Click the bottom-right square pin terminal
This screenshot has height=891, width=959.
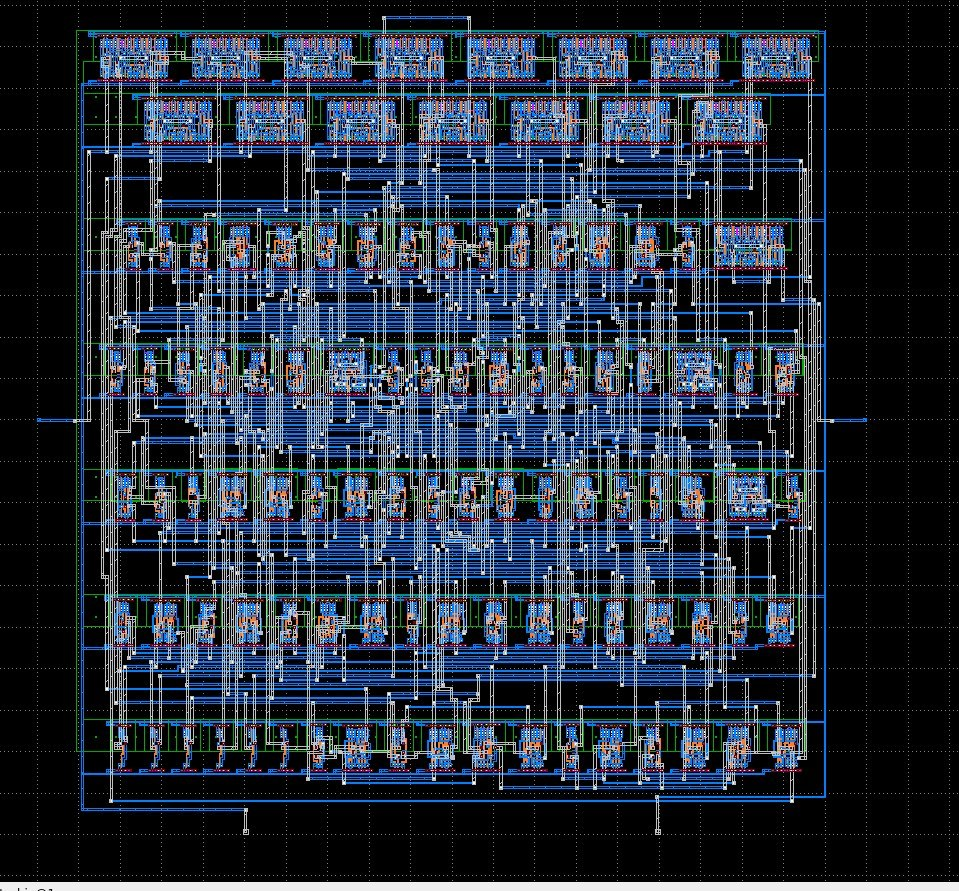click(658, 832)
